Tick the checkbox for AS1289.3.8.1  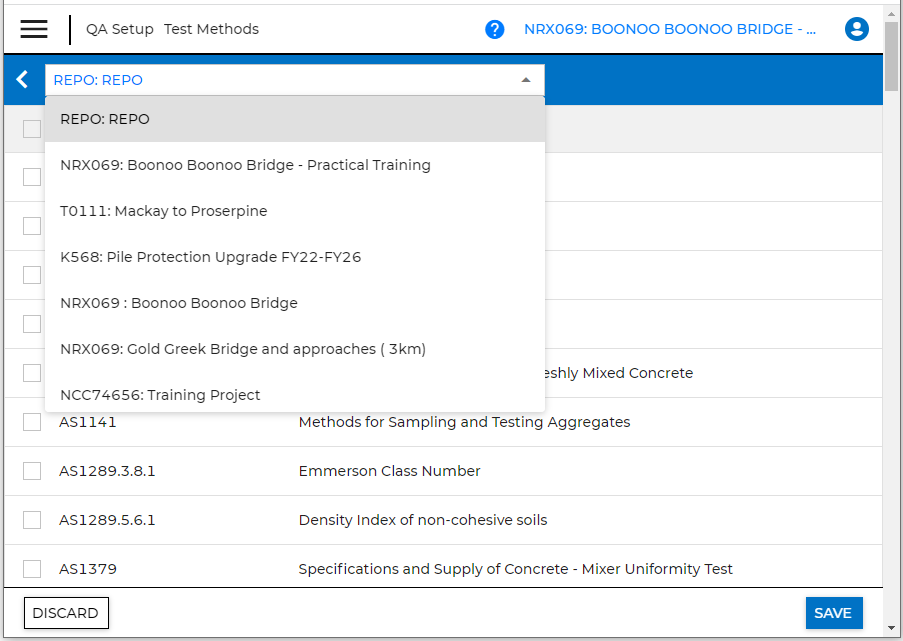32,471
